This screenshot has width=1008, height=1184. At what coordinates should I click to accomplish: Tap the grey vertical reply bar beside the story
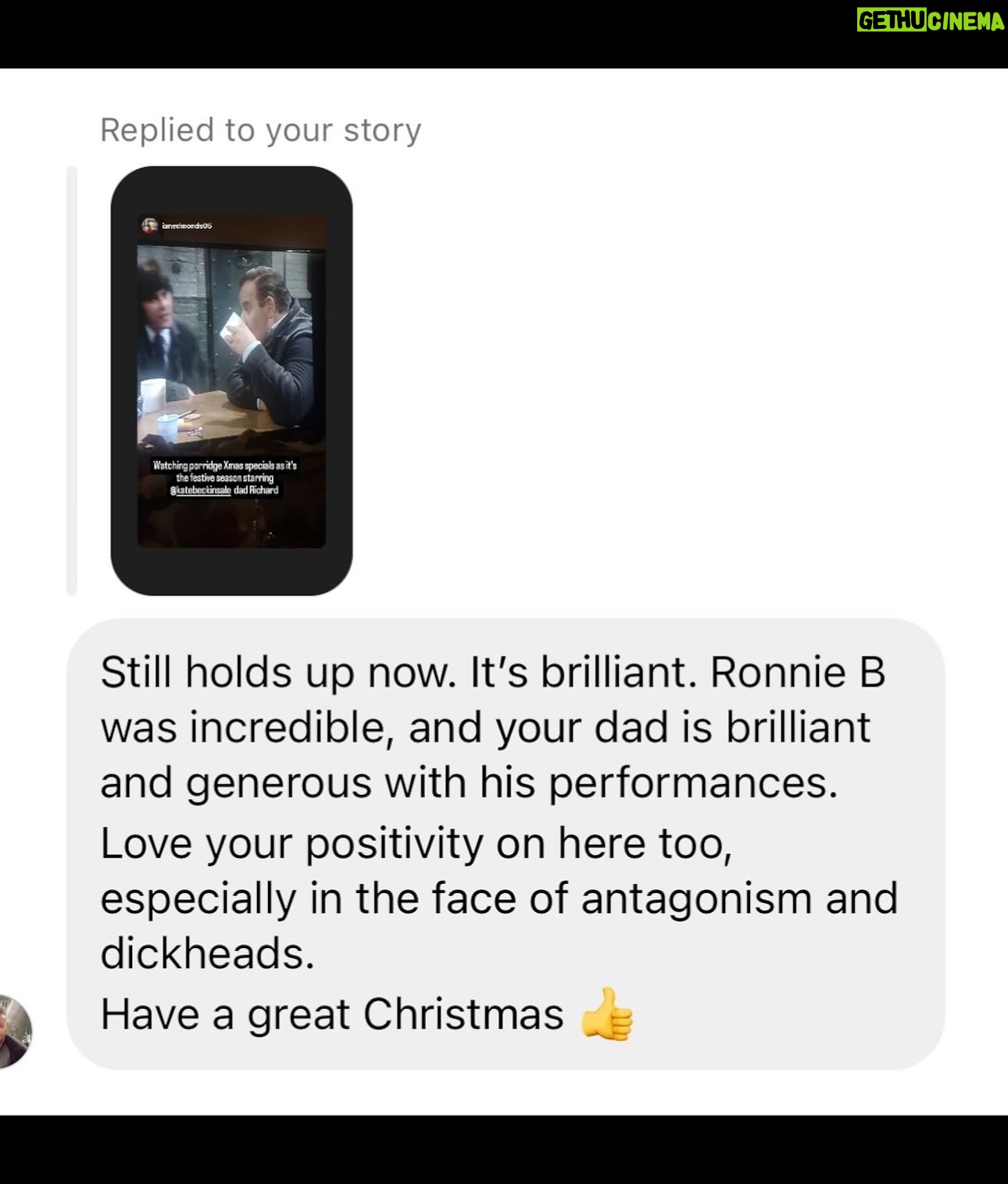click(72, 381)
